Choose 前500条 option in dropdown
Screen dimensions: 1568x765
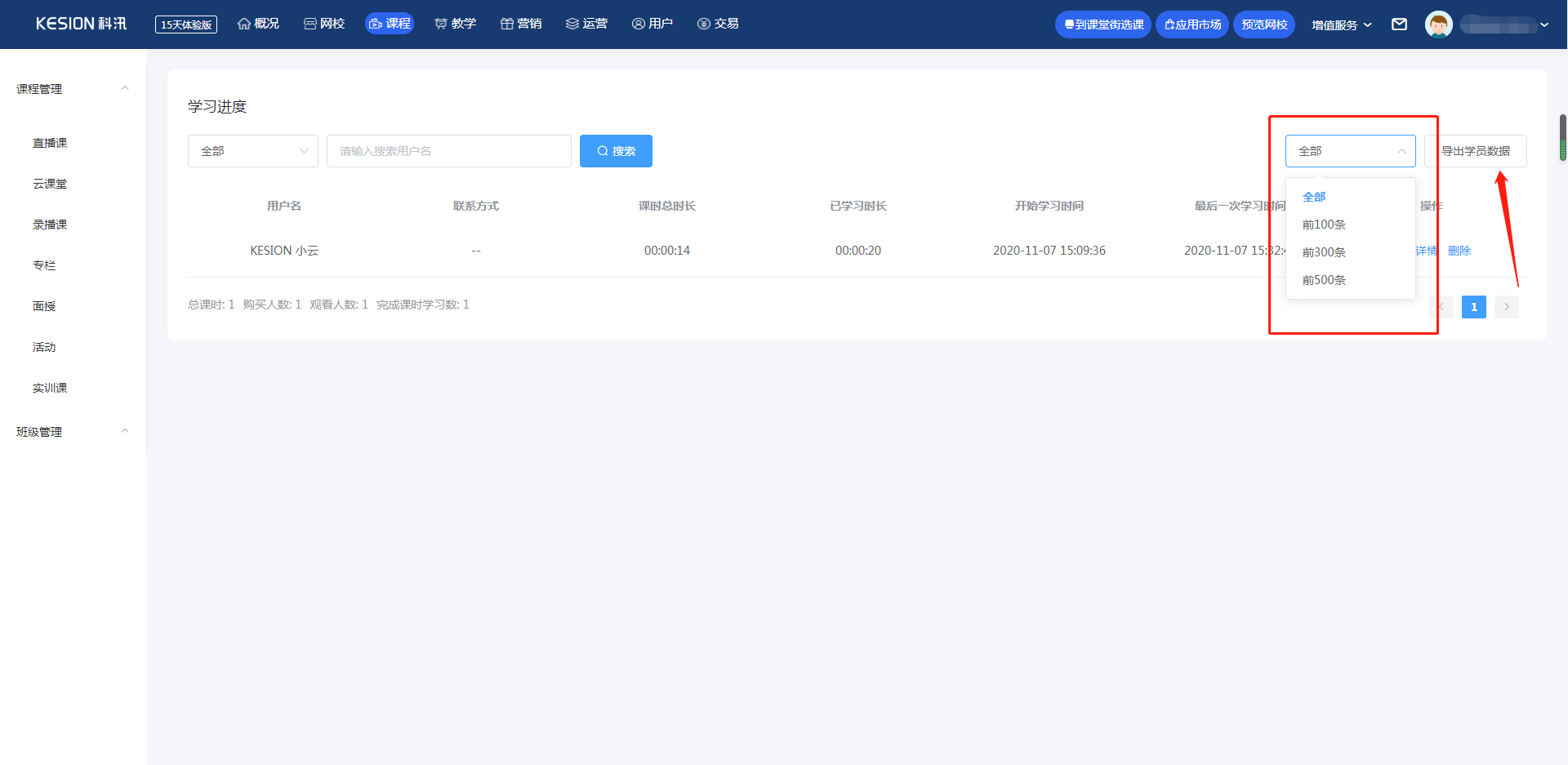(x=1324, y=280)
